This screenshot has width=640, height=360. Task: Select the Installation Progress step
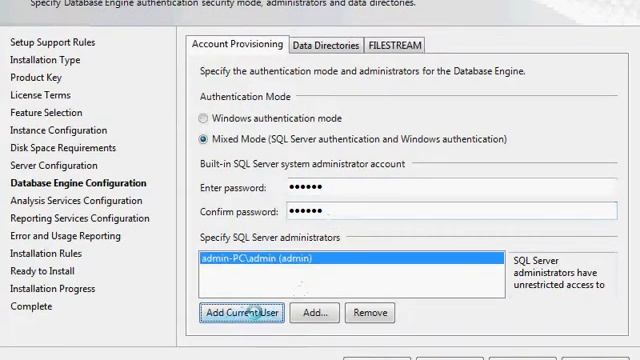coord(53,289)
